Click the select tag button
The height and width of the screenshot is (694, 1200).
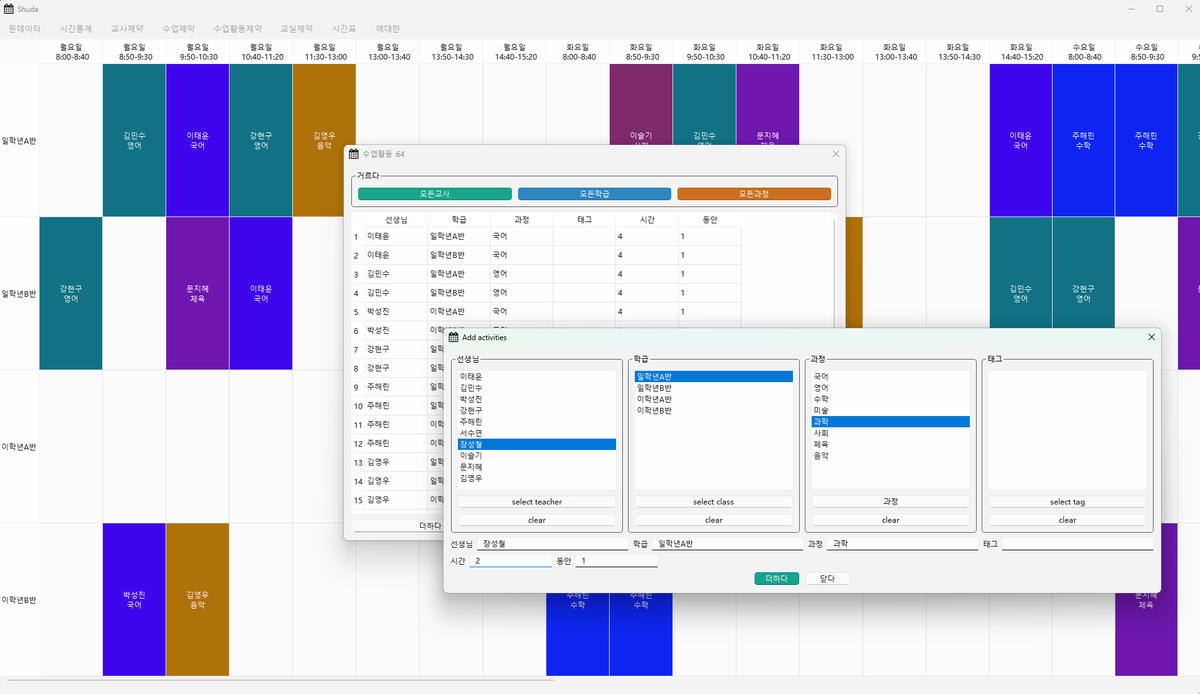(x=1068, y=502)
